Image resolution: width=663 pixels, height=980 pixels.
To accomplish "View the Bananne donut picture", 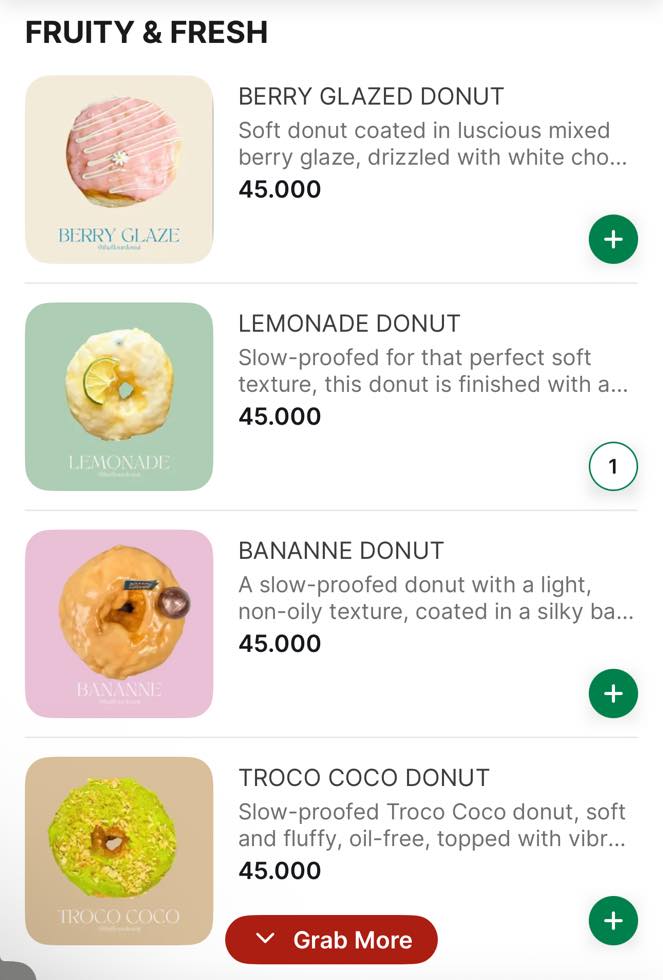I will [119, 623].
